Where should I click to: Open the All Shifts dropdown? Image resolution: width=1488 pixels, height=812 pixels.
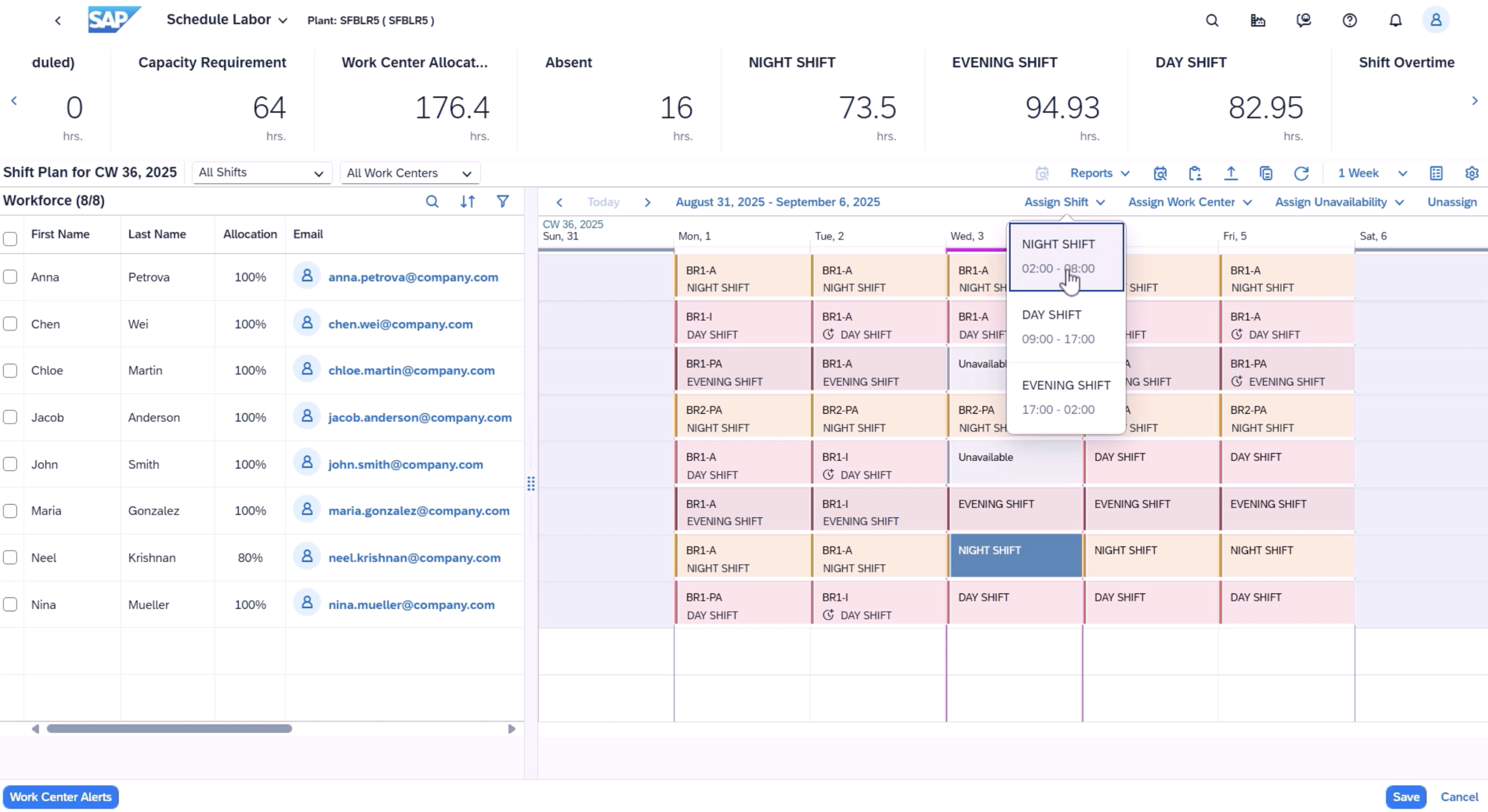[262, 173]
